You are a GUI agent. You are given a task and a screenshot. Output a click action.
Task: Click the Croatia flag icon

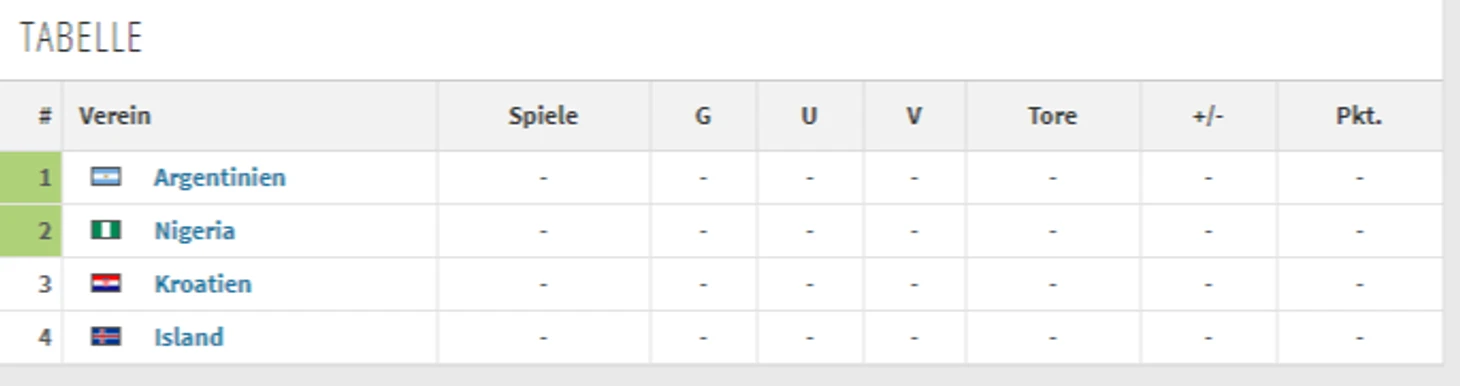[106, 283]
